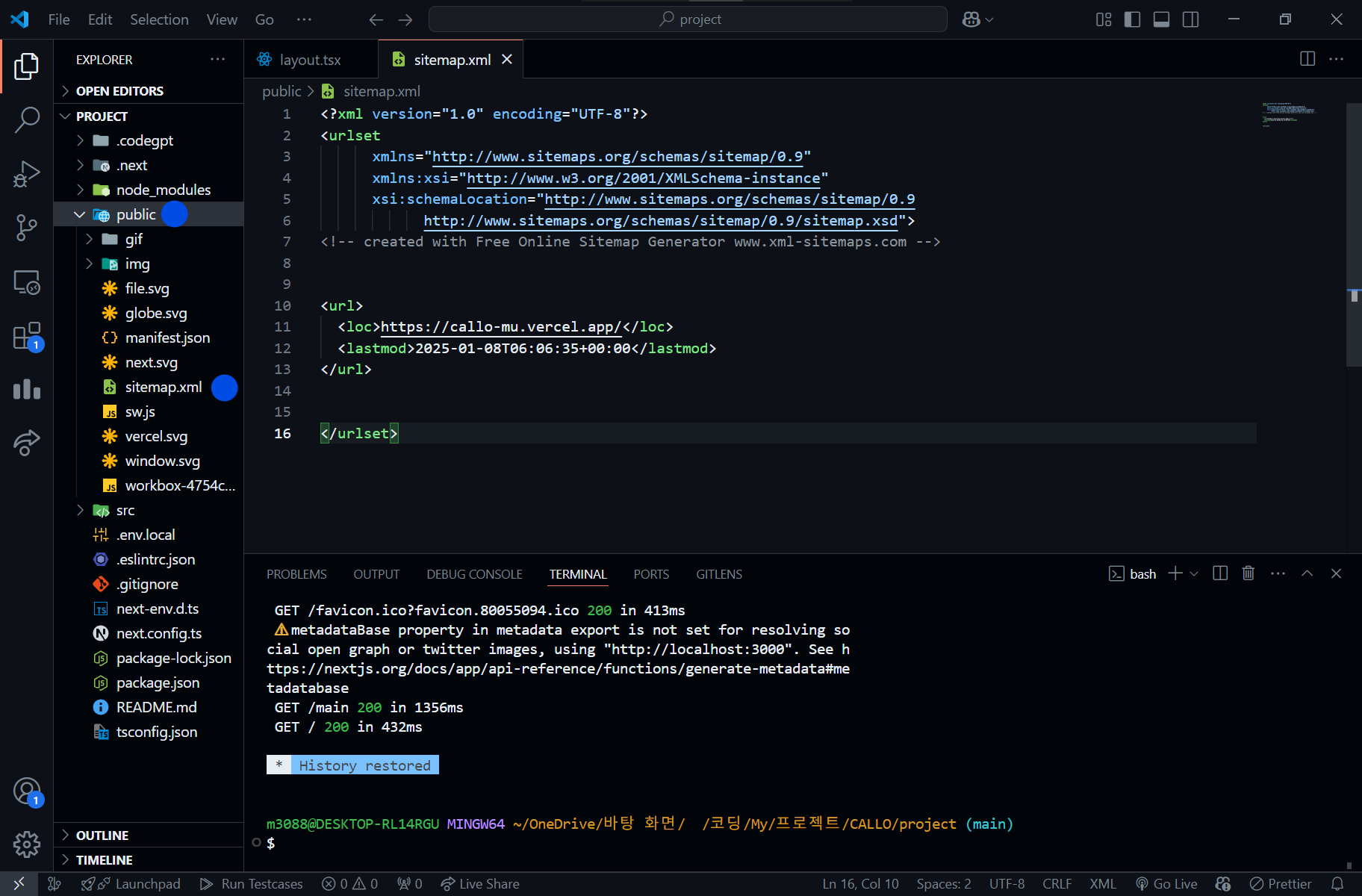Click the Copilot status bar icon
The height and width of the screenshot is (896, 1362).
point(1223,884)
